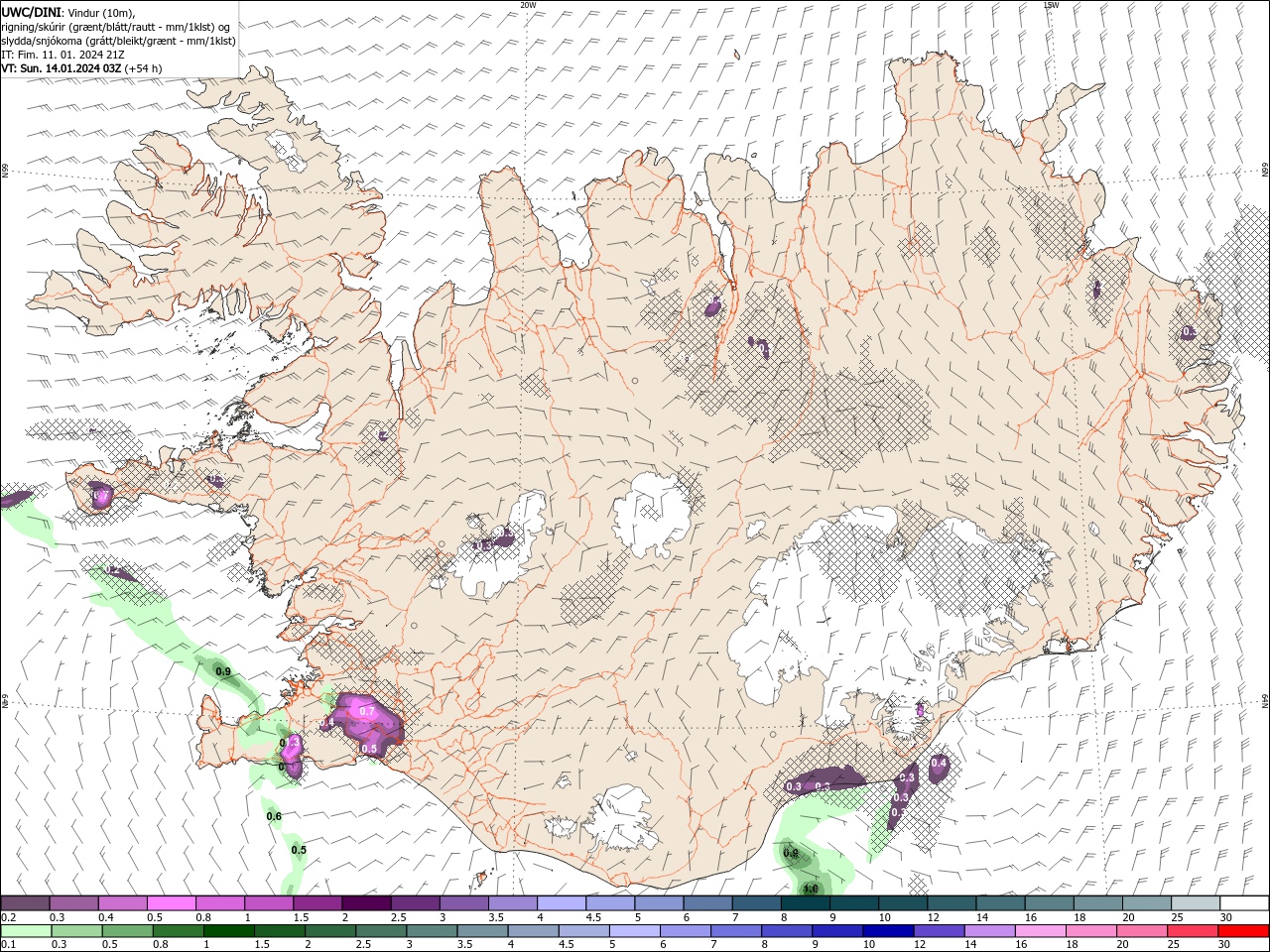Image resolution: width=1270 pixels, height=952 pixels.
Task: Click the '20W' longitude label
Action: 528,5
